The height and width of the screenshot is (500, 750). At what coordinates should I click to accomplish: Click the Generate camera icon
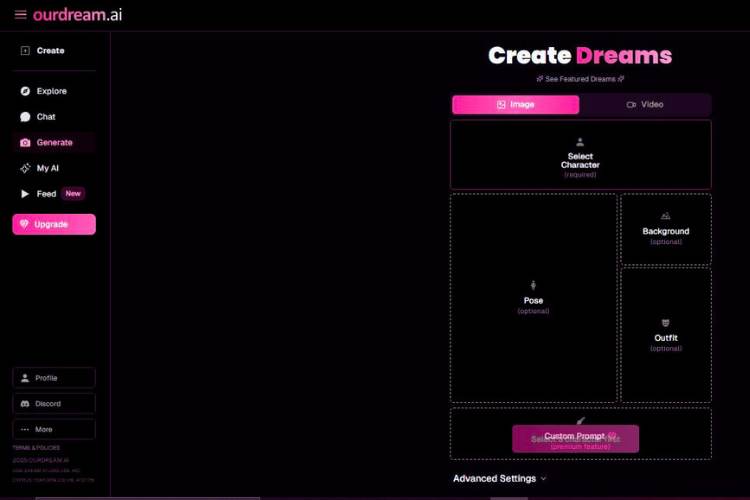click(x=25, y=143)
